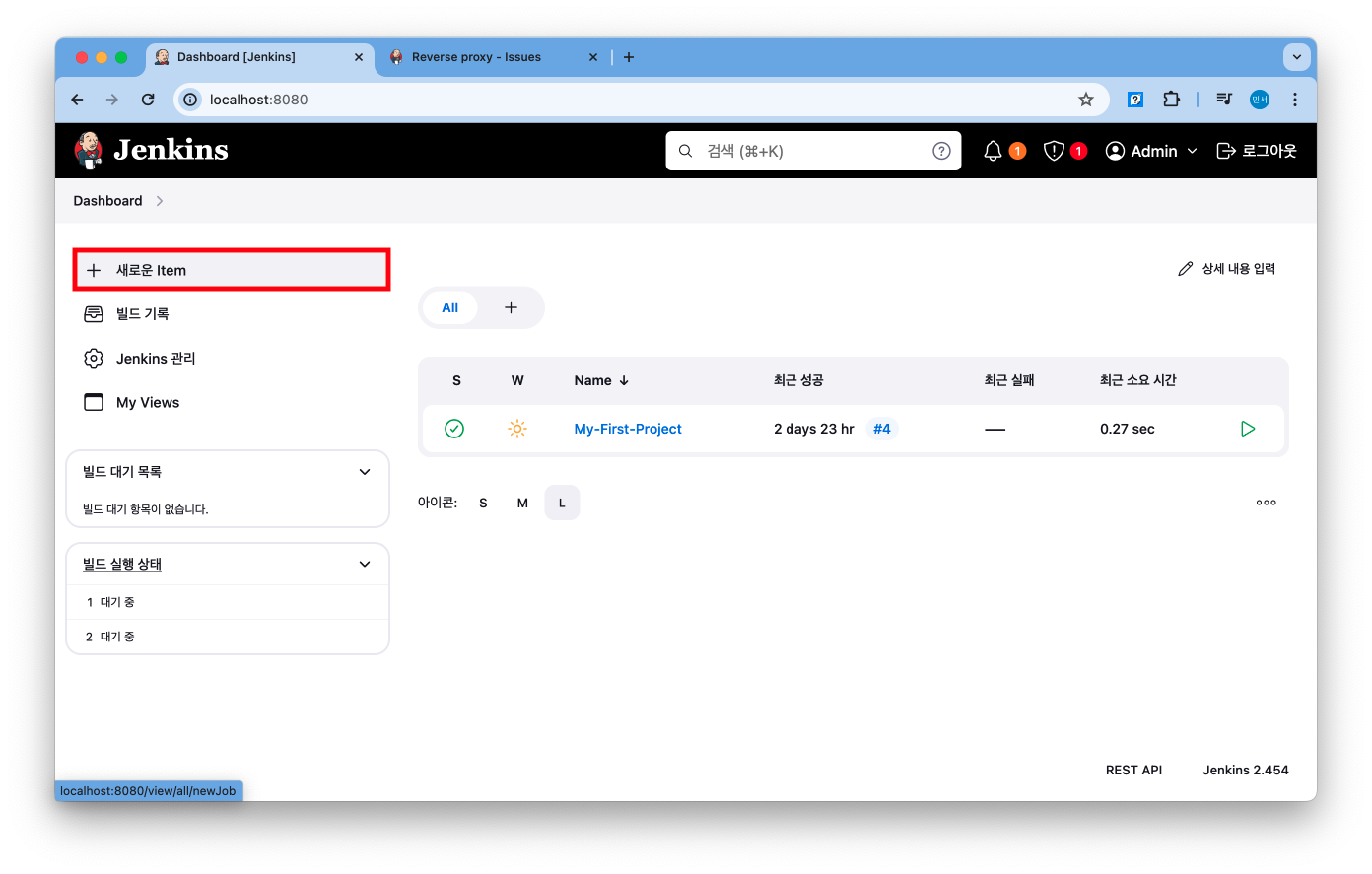Viewport: 1372px width, 874px height.
Task: Close the Dashboard [Jenkins] browser tab
Action: (359, 57)
